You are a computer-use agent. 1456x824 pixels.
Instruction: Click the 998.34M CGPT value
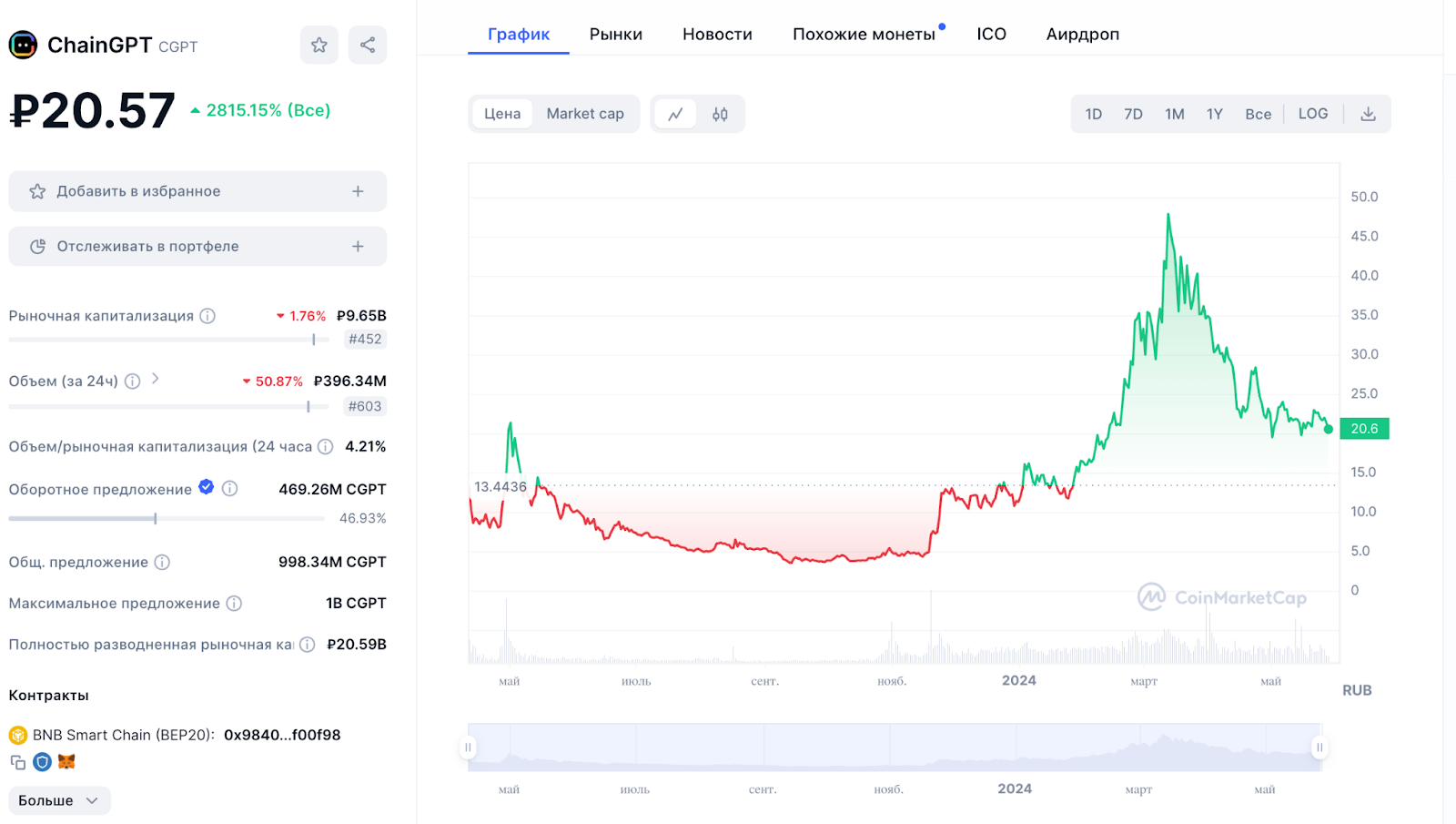332,563
